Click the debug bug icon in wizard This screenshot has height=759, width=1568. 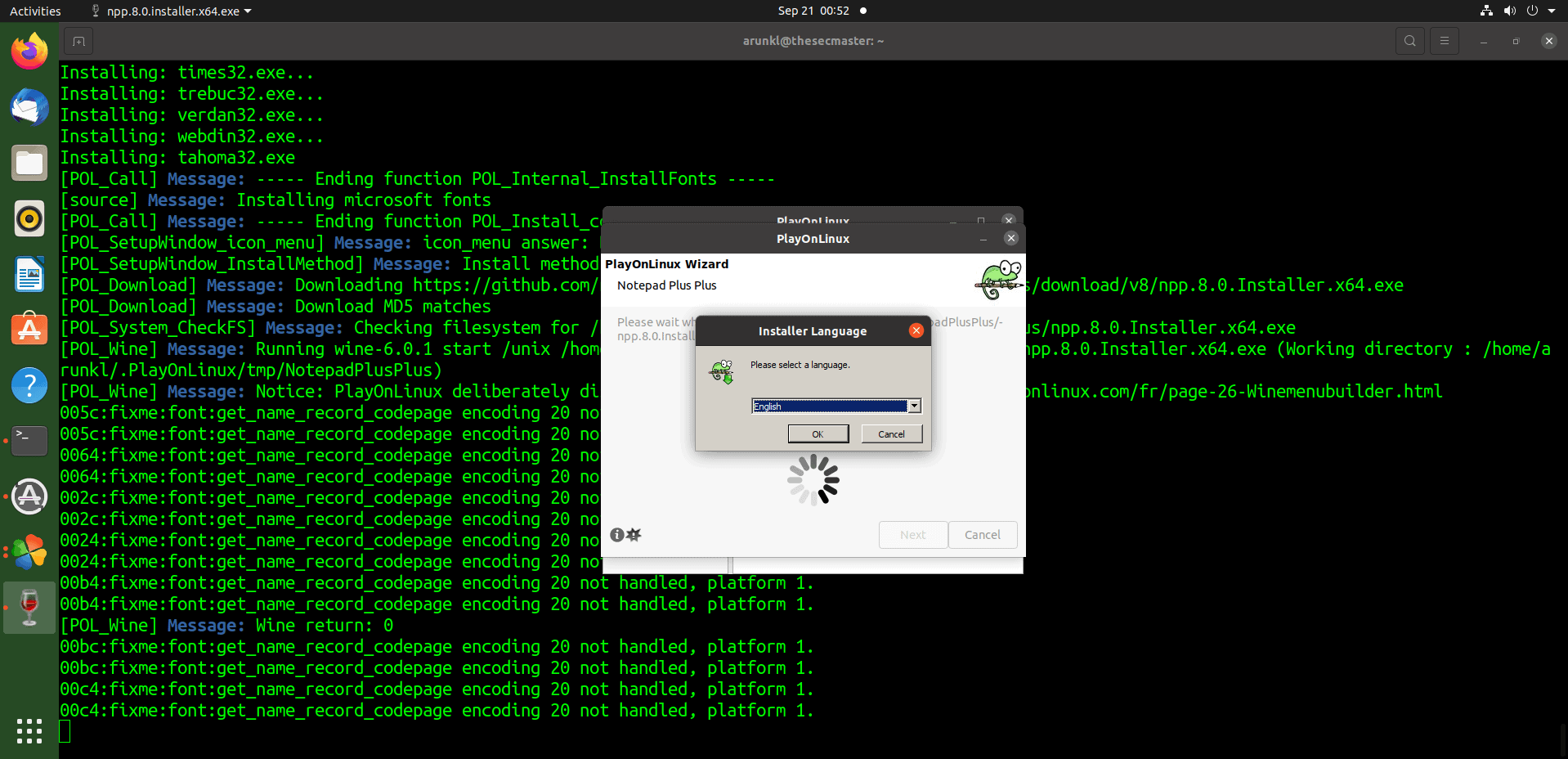pos(634,535)
